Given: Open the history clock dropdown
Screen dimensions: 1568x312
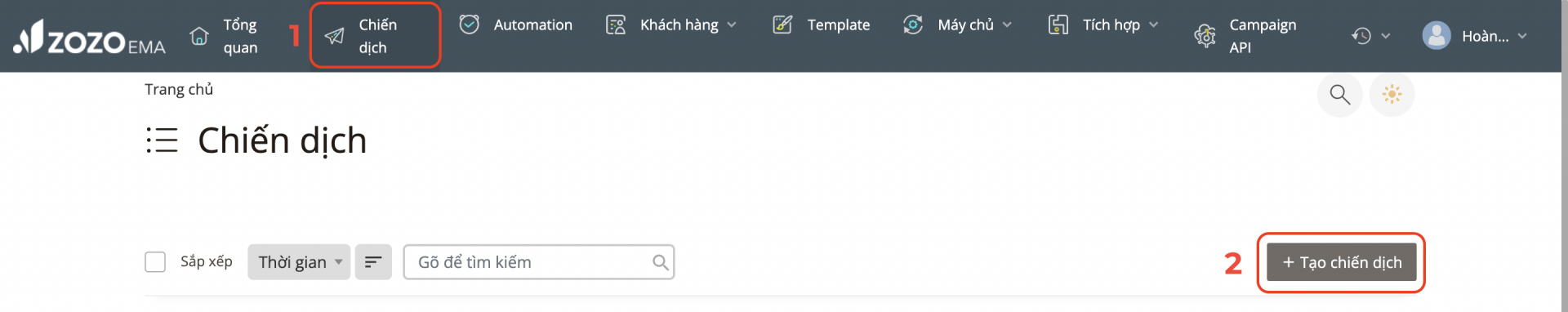Looking at the screenshot, I should click(x=1370, y=36).
